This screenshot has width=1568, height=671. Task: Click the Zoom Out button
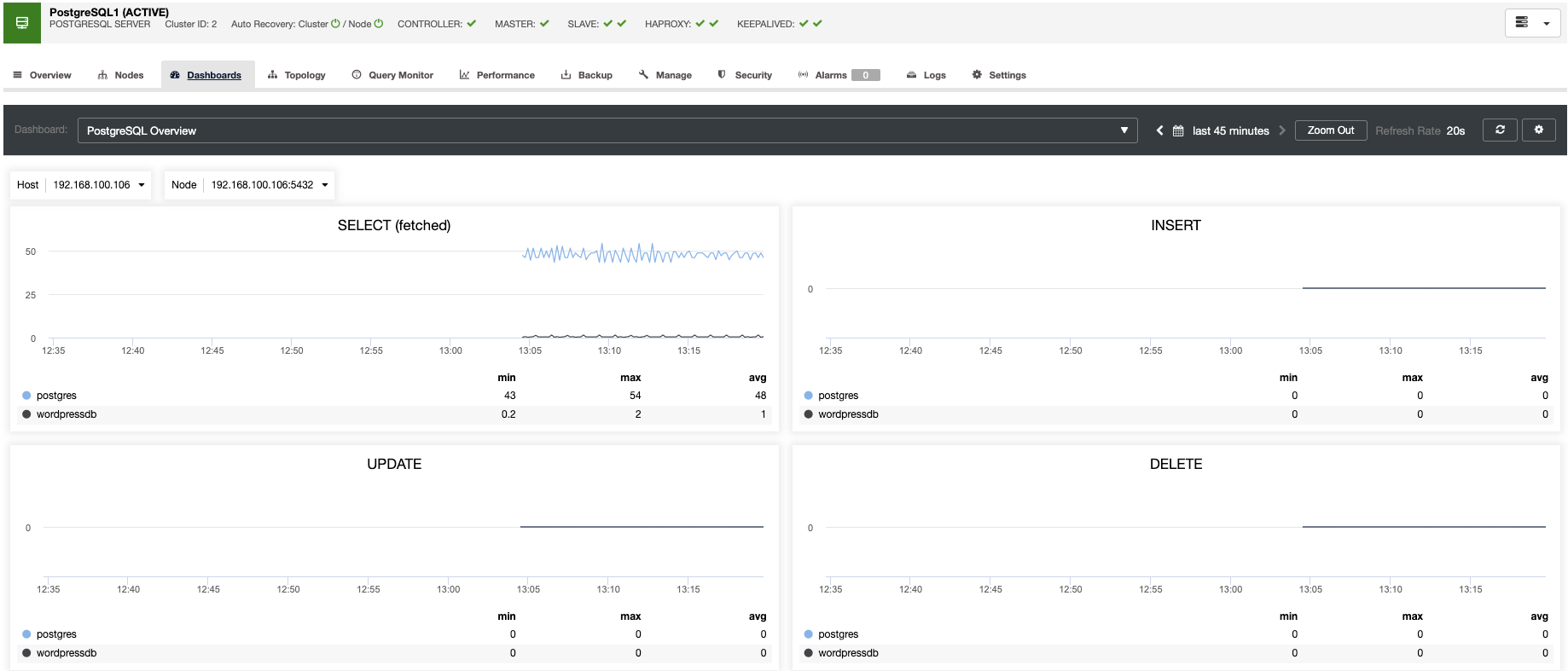click(1331, 130)
